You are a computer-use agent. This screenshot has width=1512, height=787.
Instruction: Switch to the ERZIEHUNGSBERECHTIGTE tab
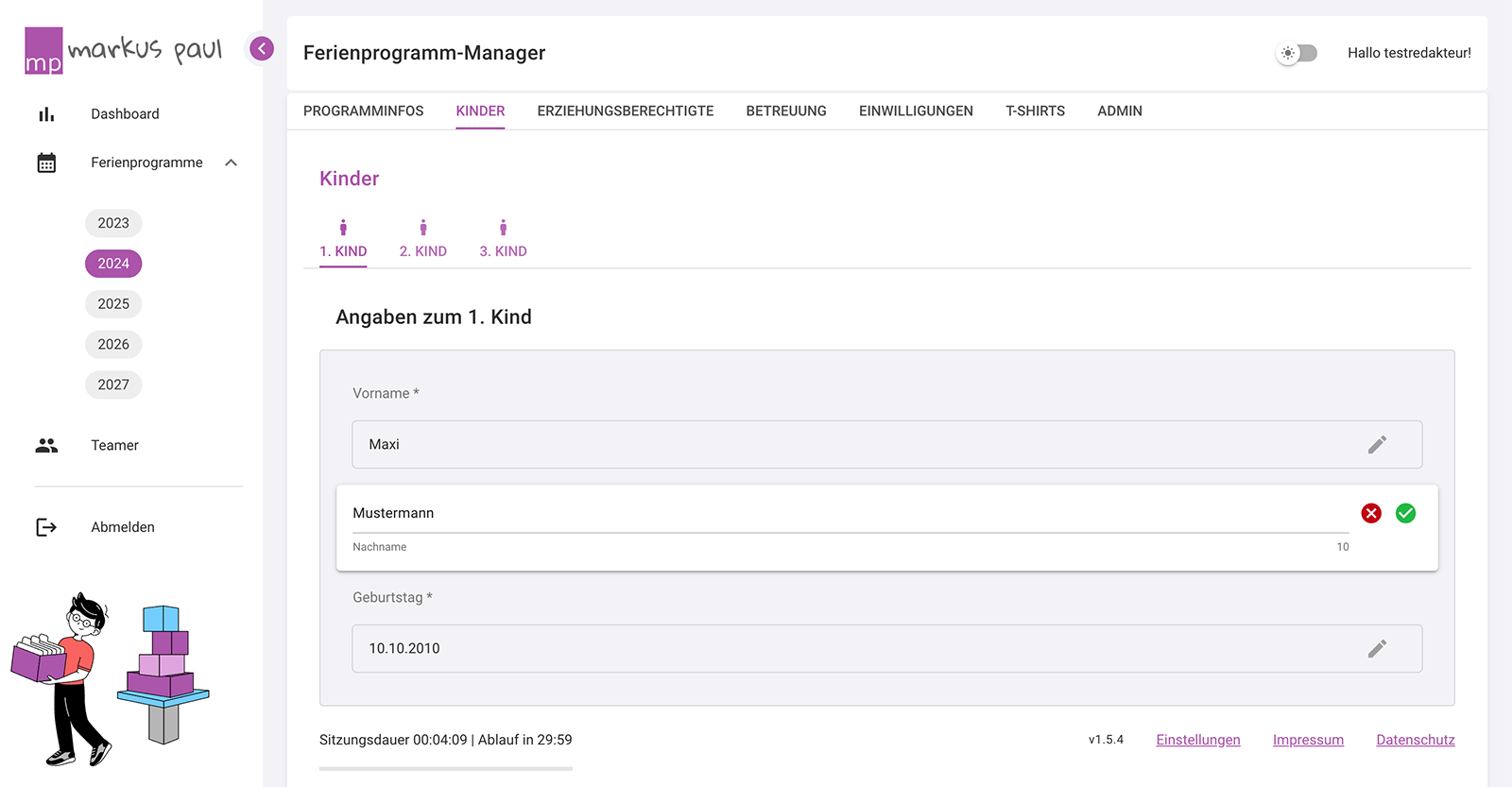(626, 111)
